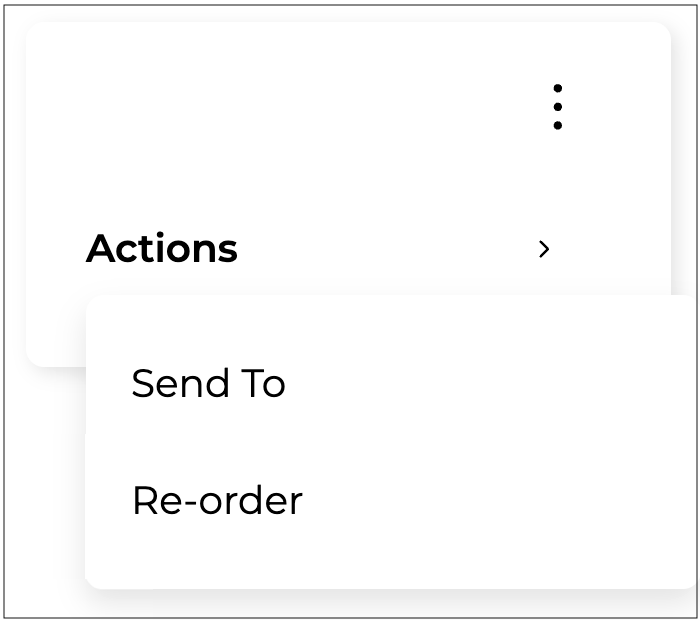
Task: Select the Re-order submenu entry
Action: (x=217, y=500)
